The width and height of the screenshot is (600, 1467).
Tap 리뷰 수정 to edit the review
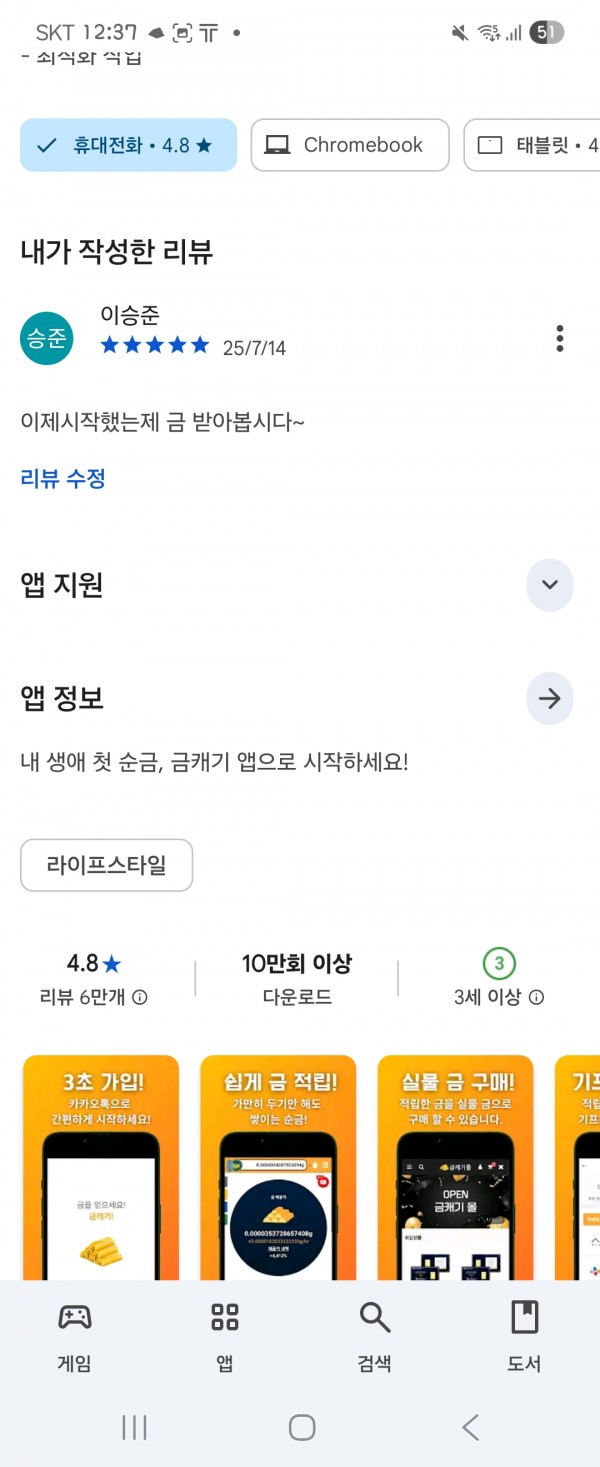[x=63, y=478]
